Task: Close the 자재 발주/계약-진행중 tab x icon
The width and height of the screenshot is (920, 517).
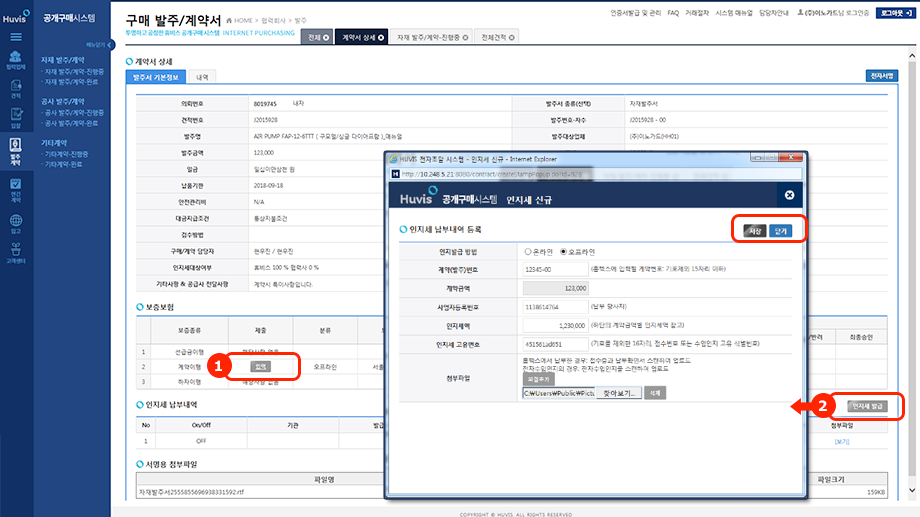Action: [x=465, y=38]
